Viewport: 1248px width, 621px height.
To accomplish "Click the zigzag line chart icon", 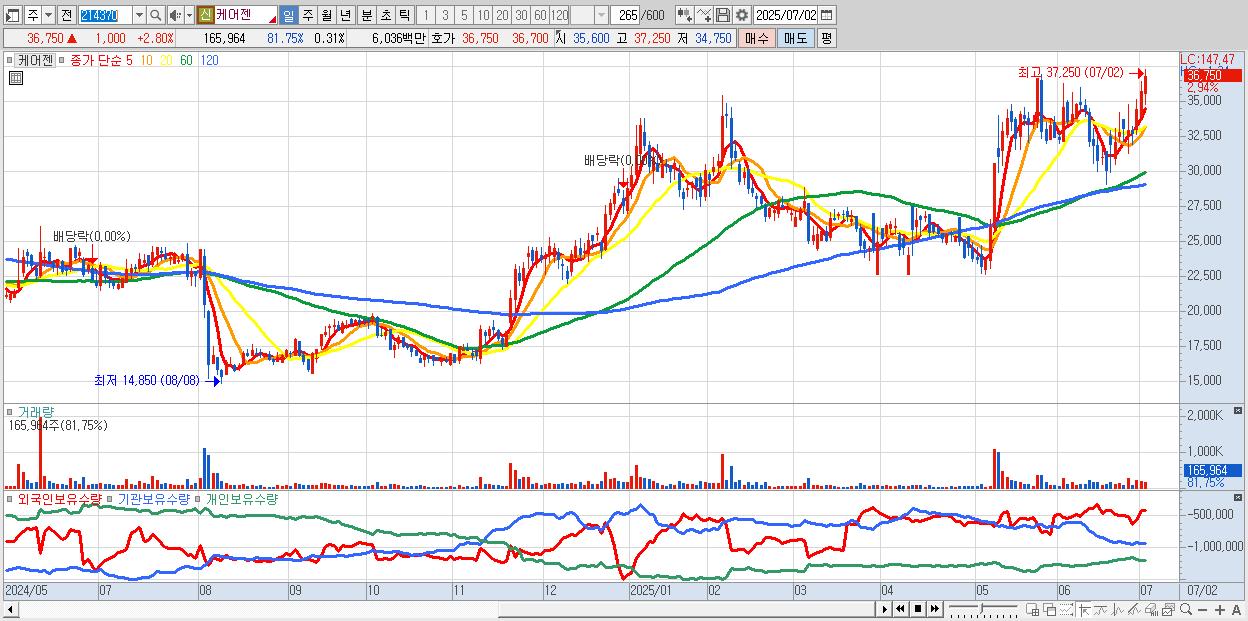I will pyautogui.click(x=1118, y=610).
